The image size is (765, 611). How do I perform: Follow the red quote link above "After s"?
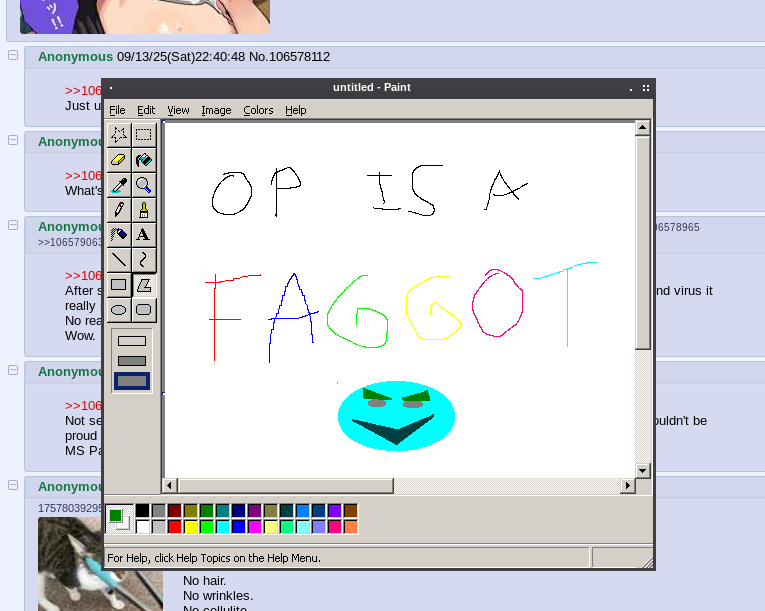click(83, 276)
